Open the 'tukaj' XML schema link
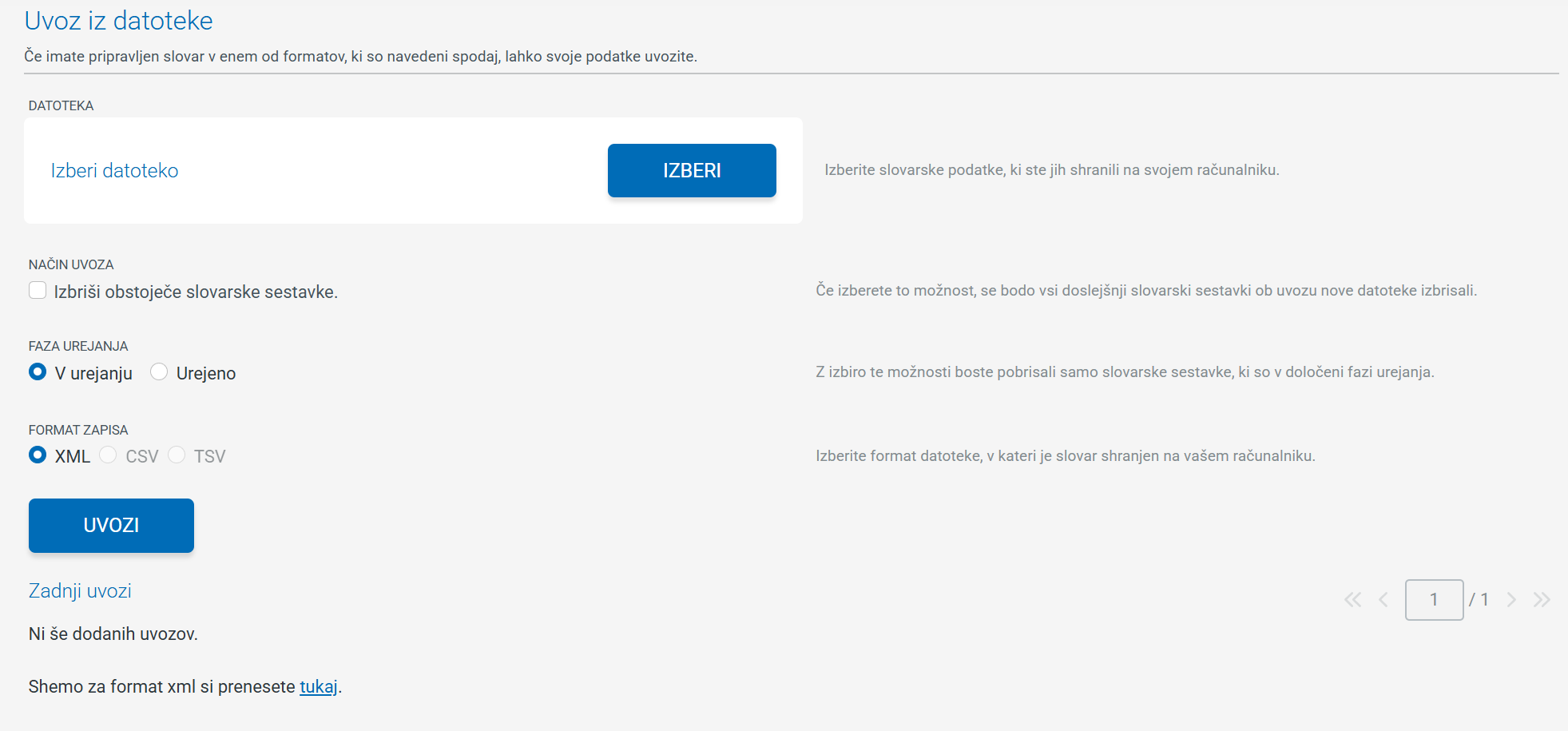 tap(318, 687)
